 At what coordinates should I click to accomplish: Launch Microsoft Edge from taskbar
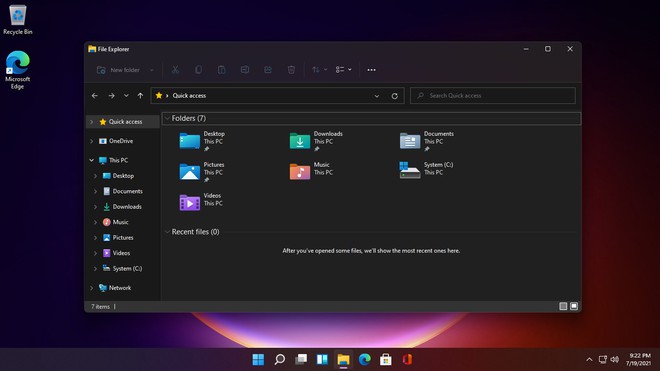365,360
